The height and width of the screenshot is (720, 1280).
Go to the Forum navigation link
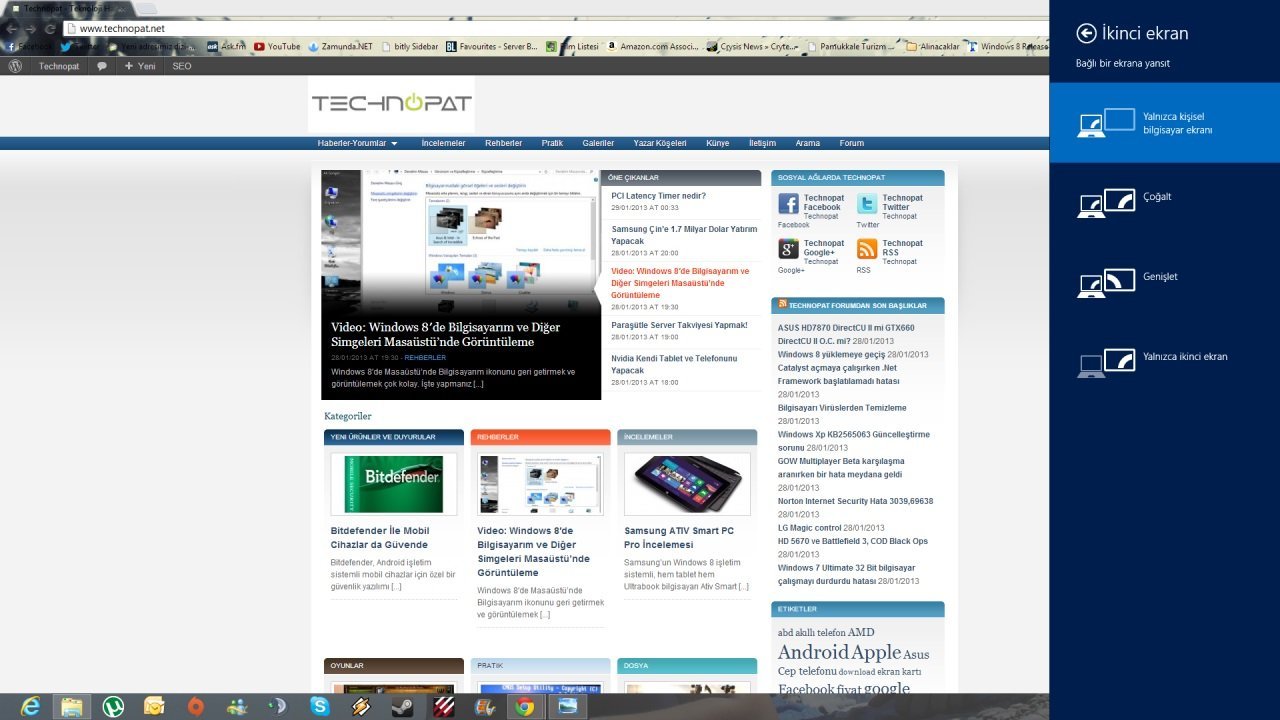coord(851,143)
